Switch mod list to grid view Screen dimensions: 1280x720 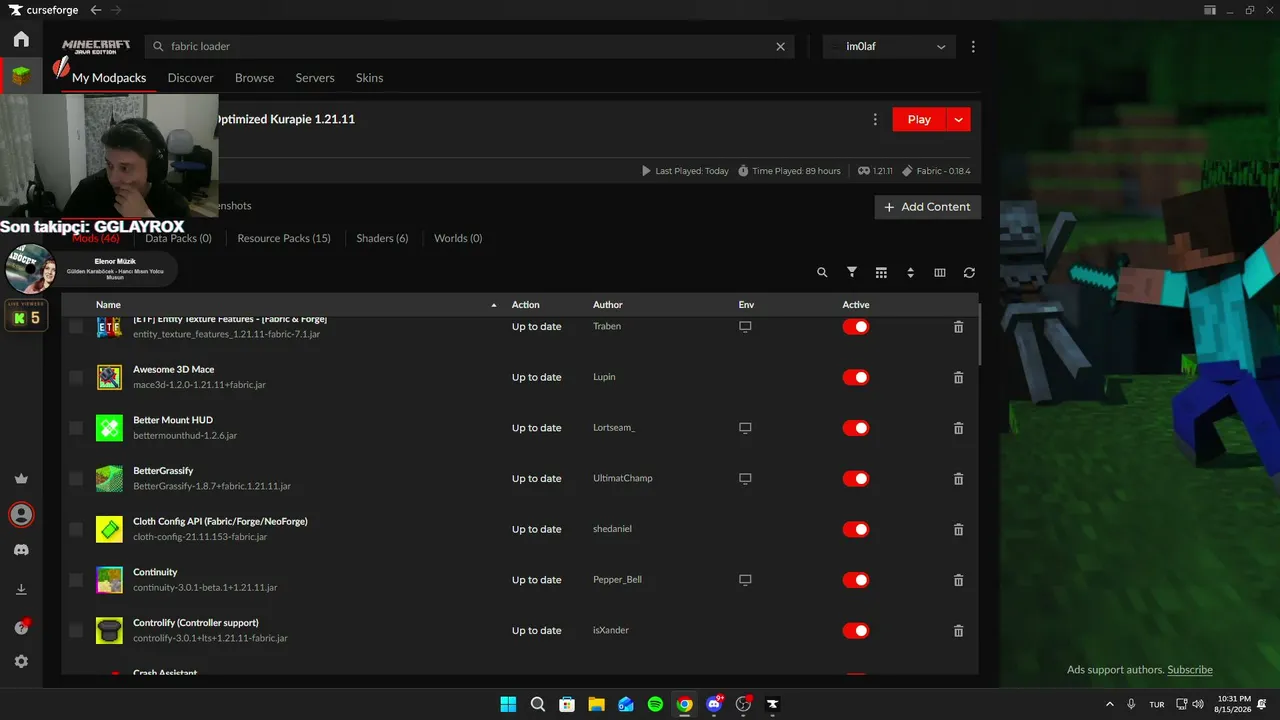point(881,272)
